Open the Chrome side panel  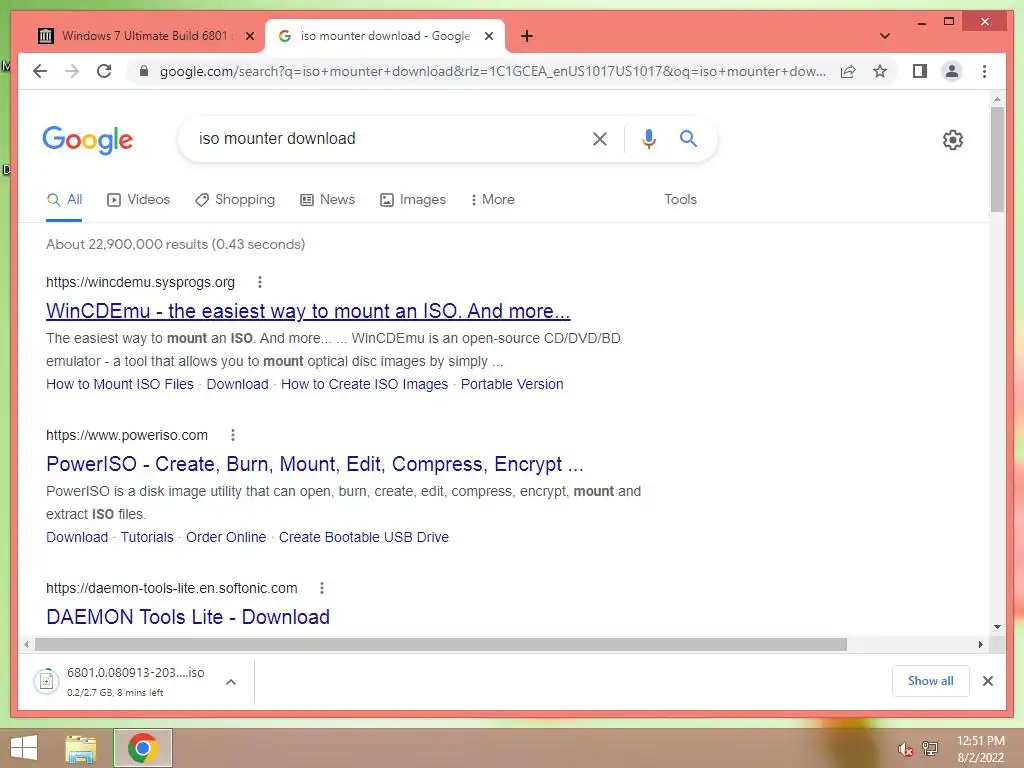[x=920, y=71]
